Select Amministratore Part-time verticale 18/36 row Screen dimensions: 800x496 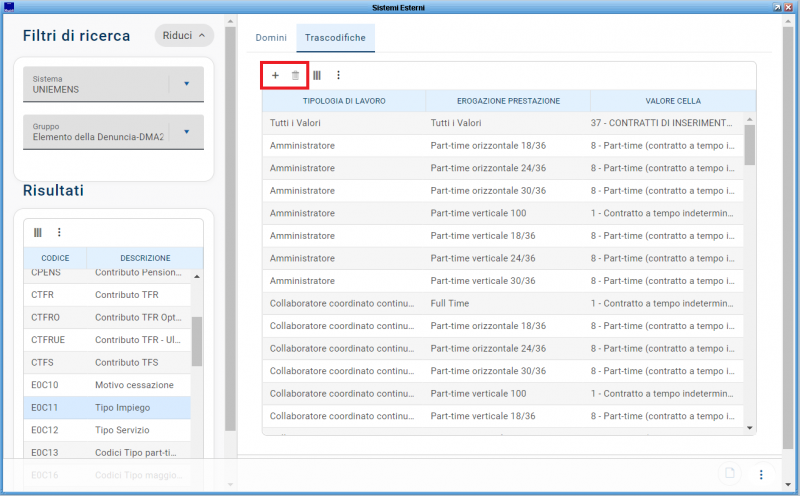[x=503, y=236]
